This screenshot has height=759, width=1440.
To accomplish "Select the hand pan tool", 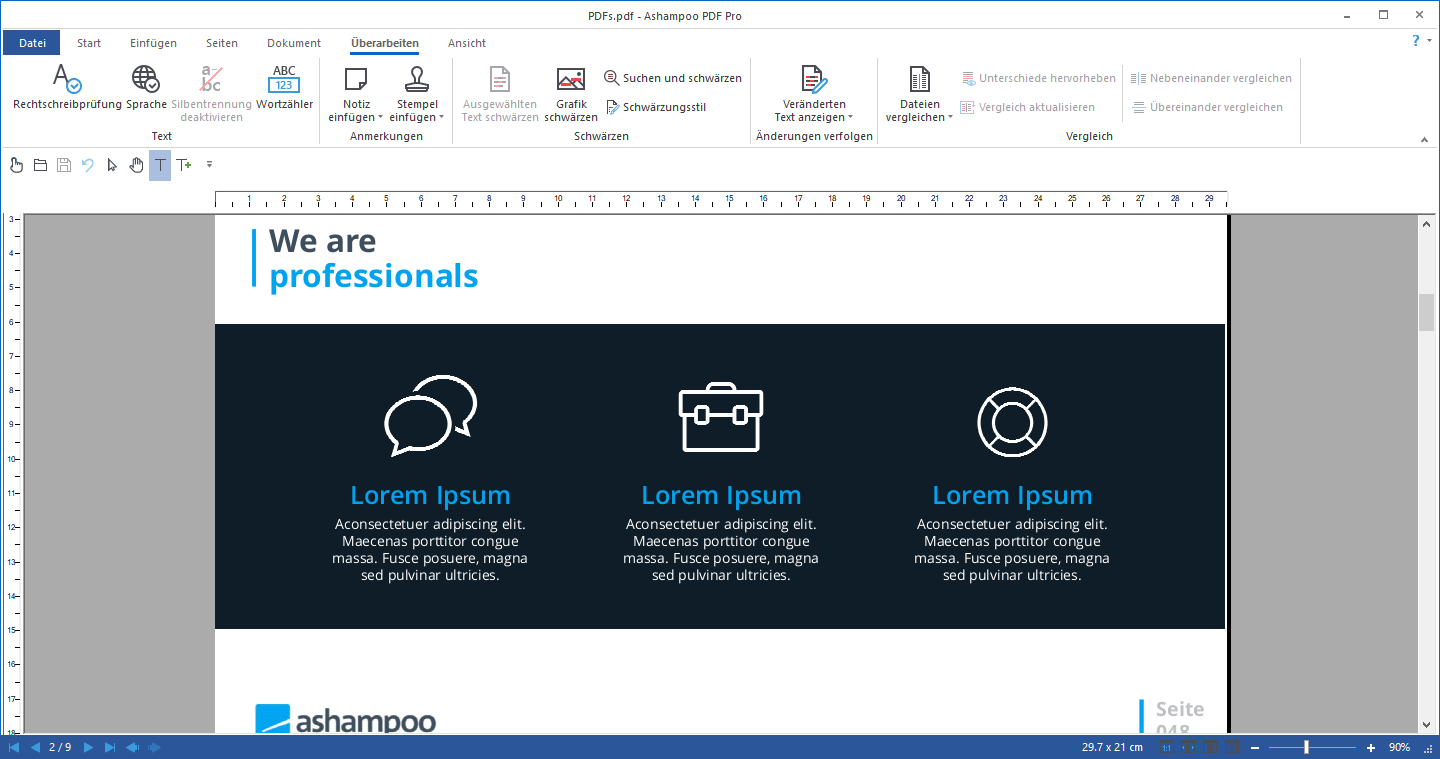I will [x=136, y=165].
